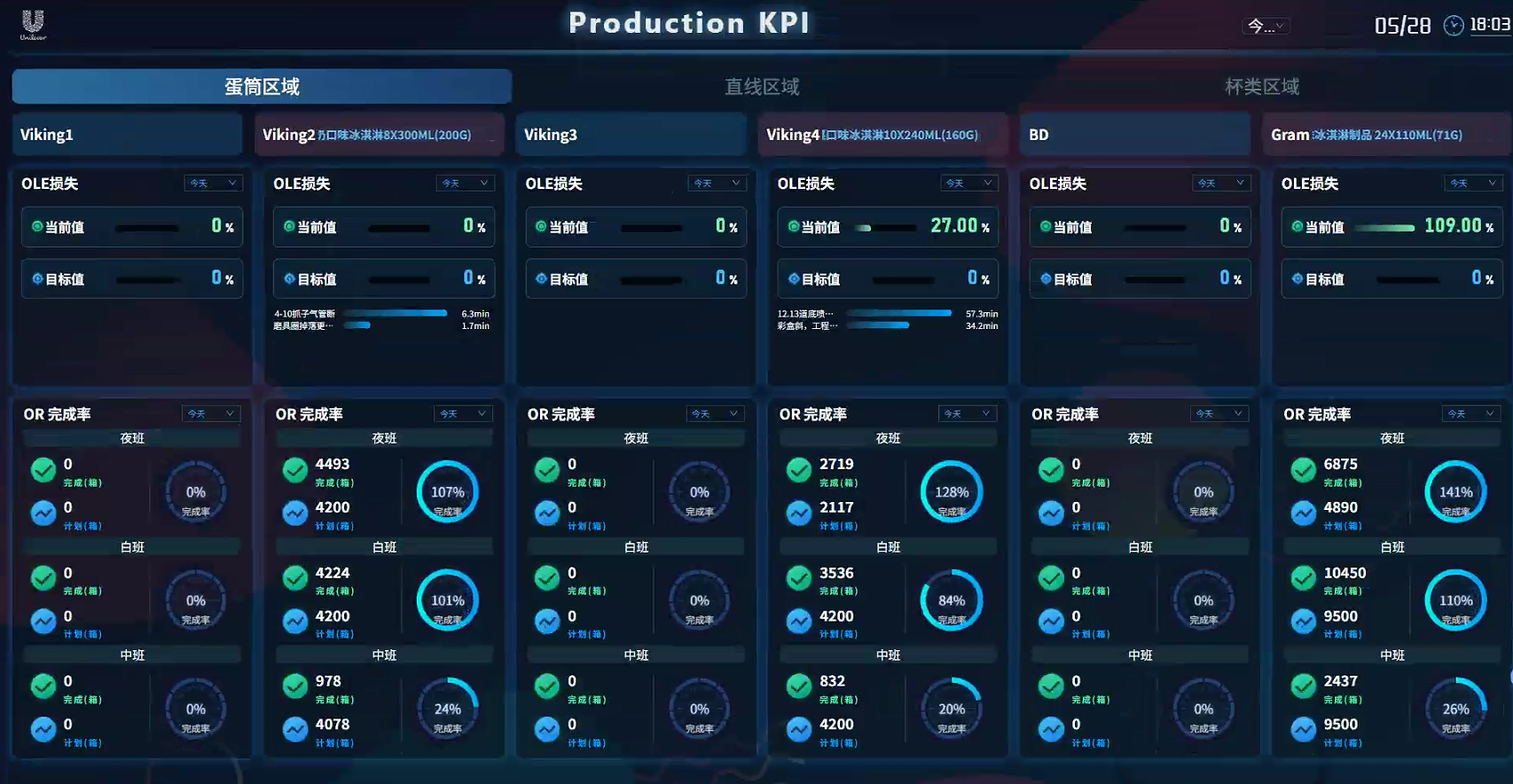The image size is (1513, 784).
Task: Click the Viking2 night shift 107% completion ring
Action: 448,492
